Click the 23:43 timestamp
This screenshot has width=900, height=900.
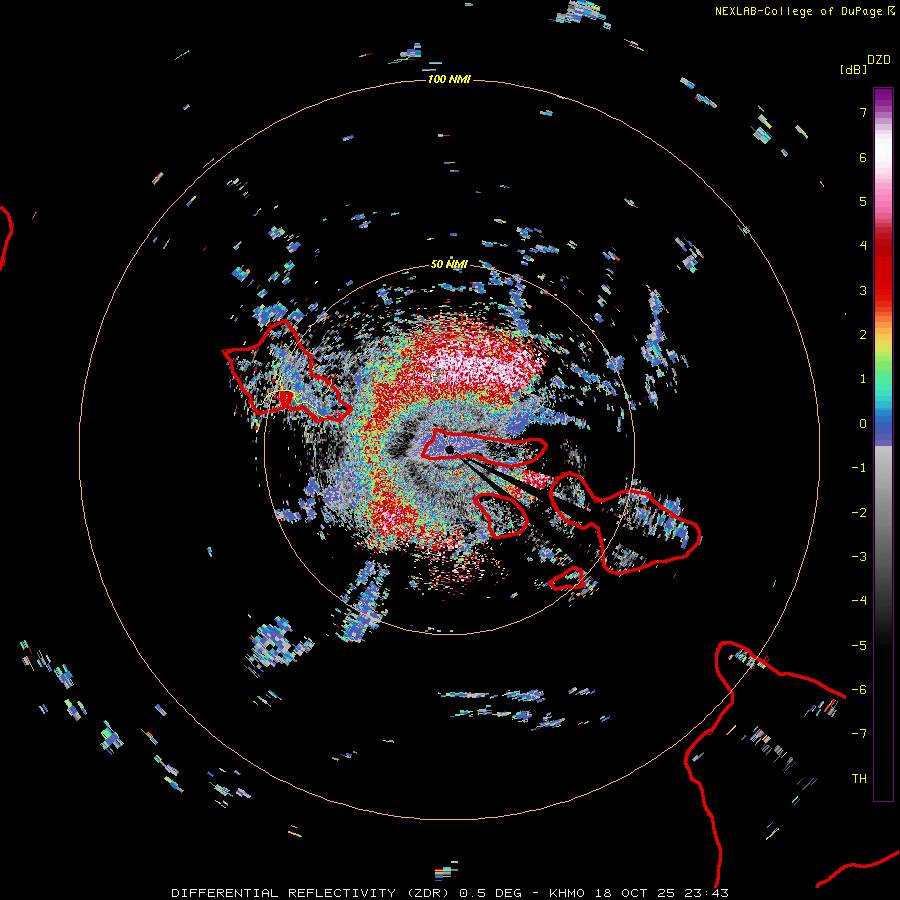coord(707,893)
